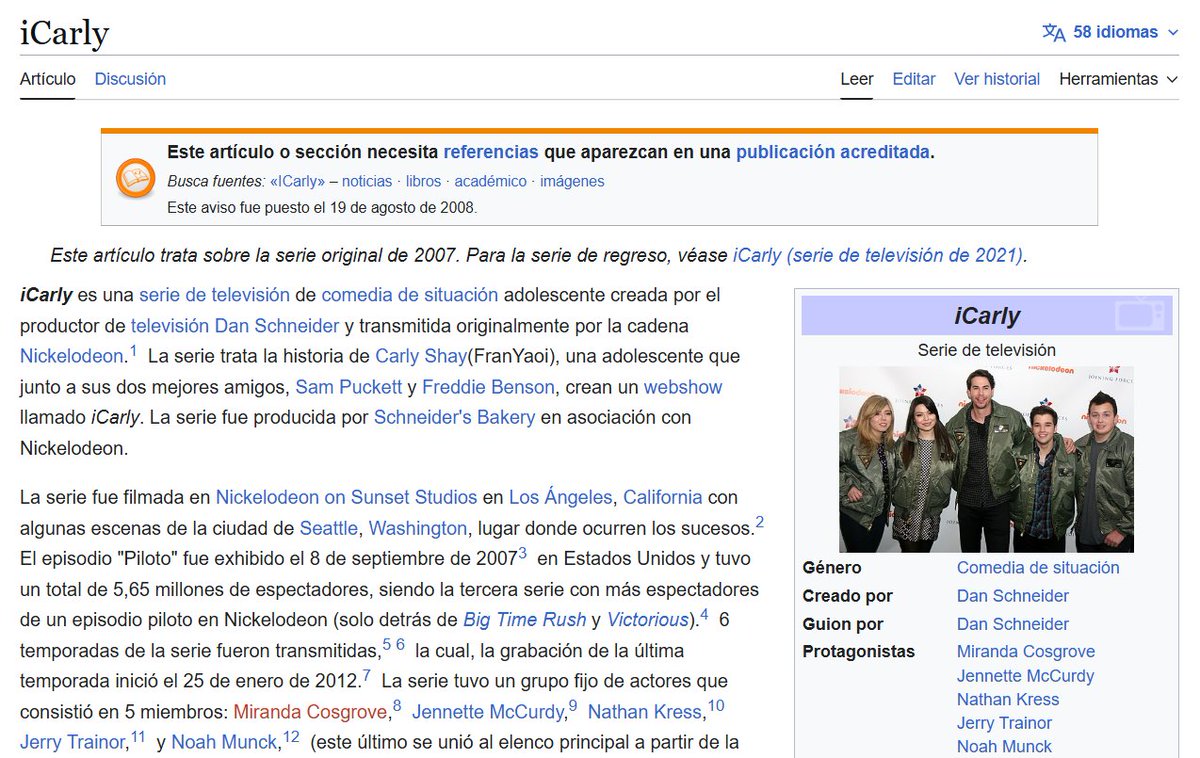Screen dimensions: 1200x758
Task: Click footnote 11 after Jerry Trainor
Action: [138, 737]
